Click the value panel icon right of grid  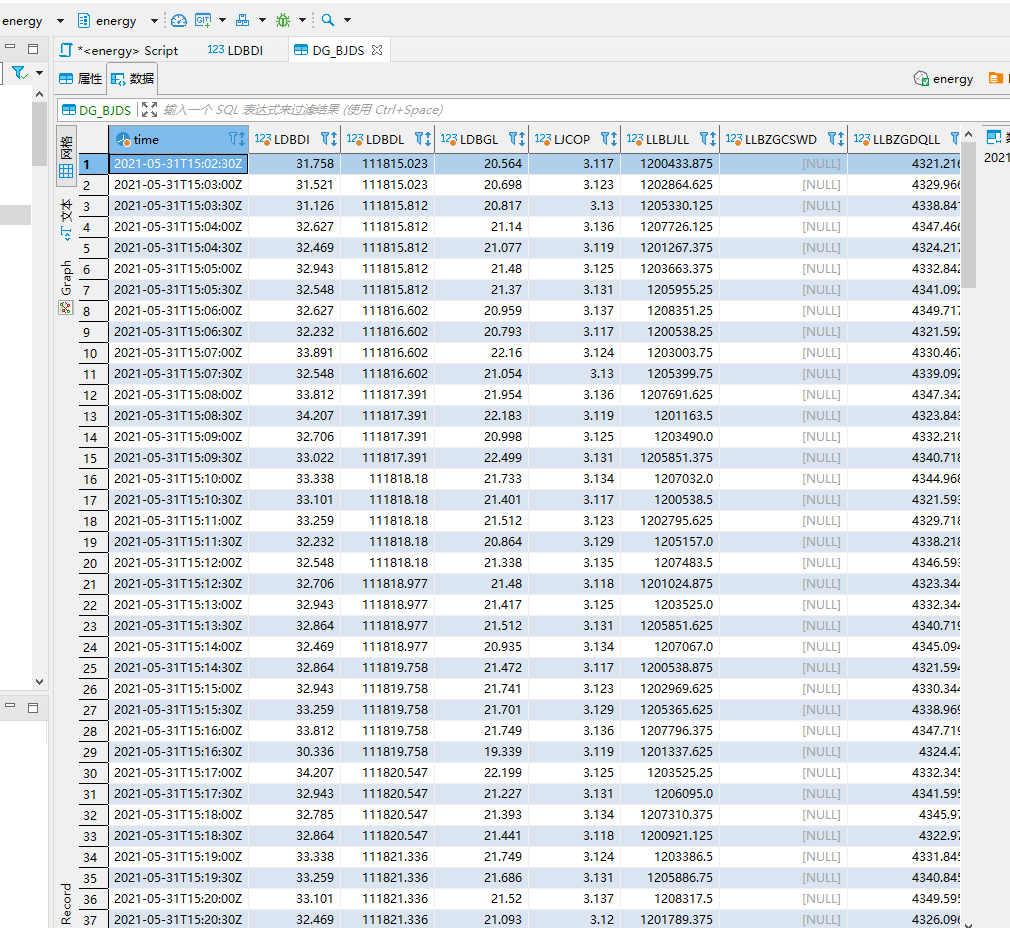tap(994, 137)
